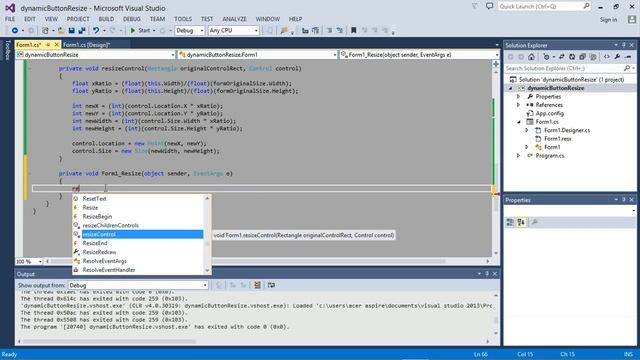Toggle auto-hide pin on the Properties panel

[x=624, y=200]
